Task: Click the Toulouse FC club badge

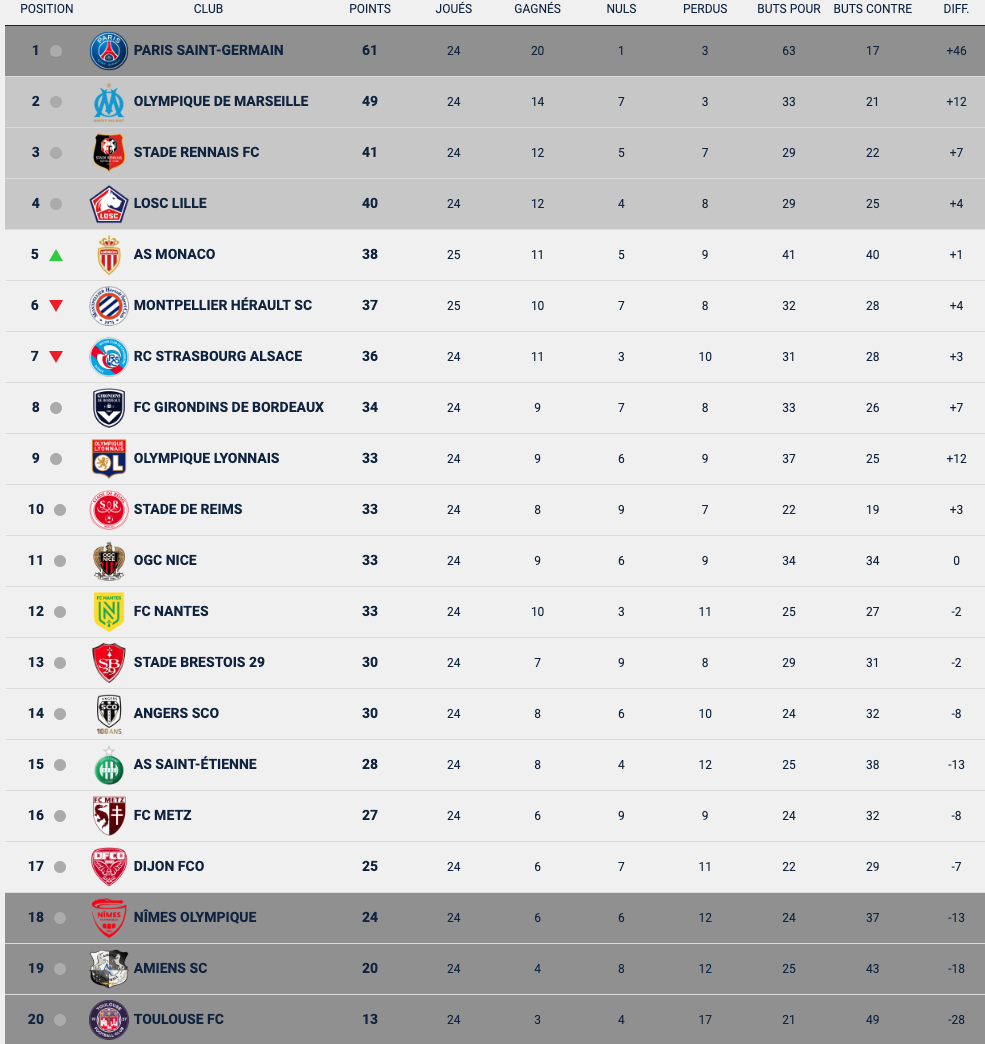Action: click(x=109, y=1019)
